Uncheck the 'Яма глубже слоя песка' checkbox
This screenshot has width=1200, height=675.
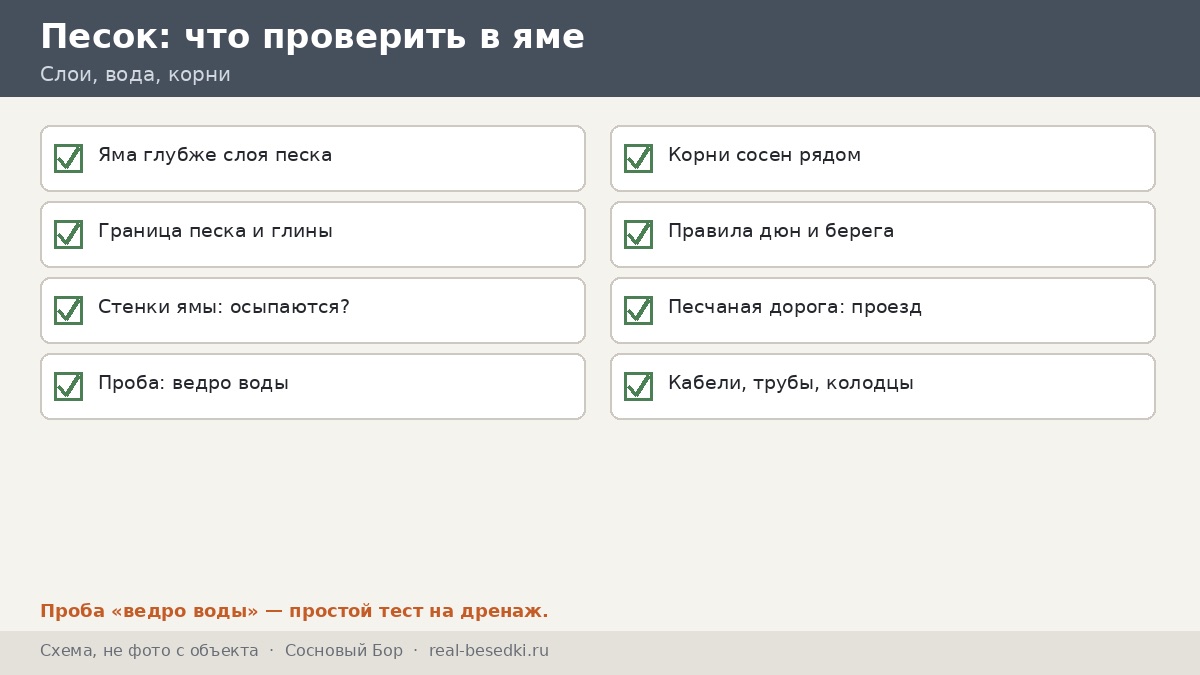click(x=68, y=158)
